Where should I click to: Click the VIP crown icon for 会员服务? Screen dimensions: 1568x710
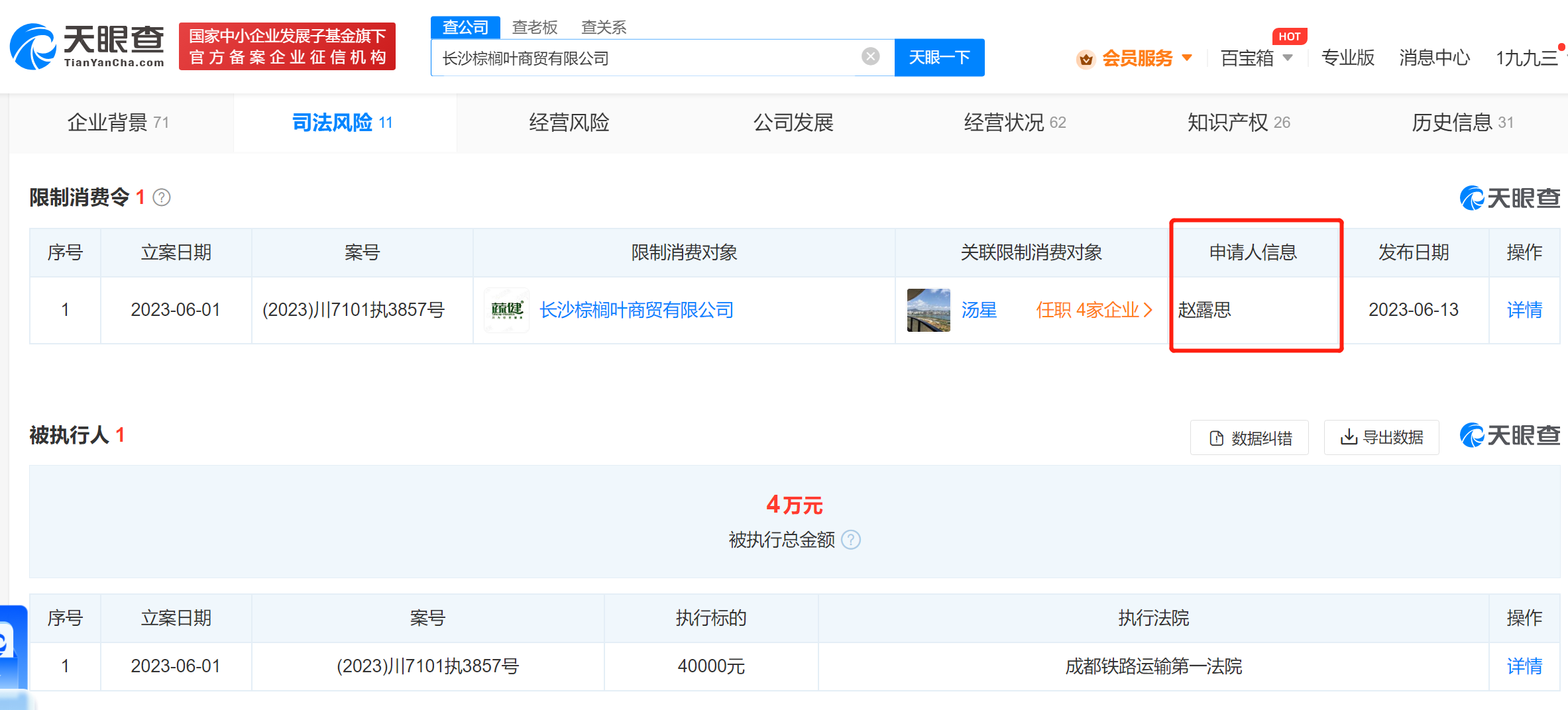coord(1086,59)
